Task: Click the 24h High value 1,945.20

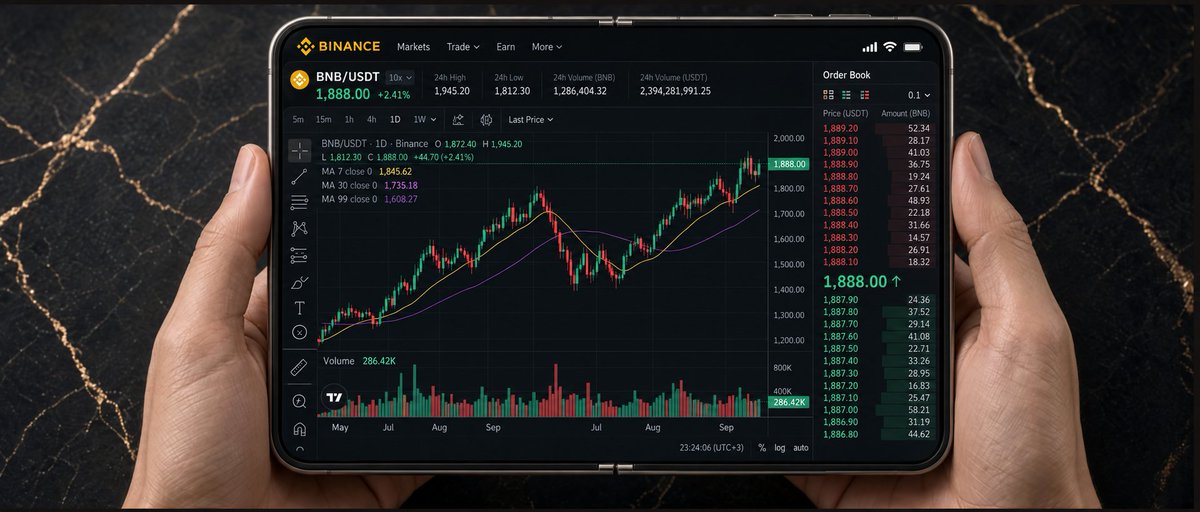Action: 452,91
